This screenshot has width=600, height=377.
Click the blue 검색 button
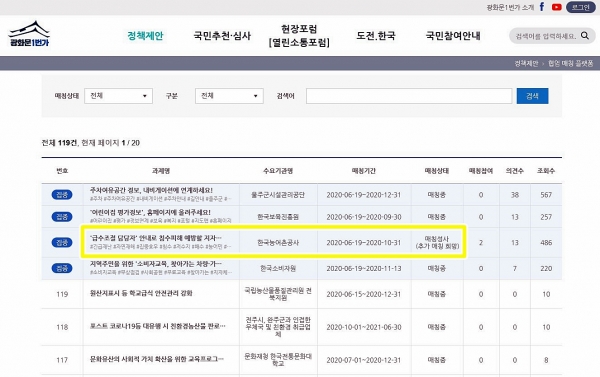pyautogui.click(x=532, y=96)
